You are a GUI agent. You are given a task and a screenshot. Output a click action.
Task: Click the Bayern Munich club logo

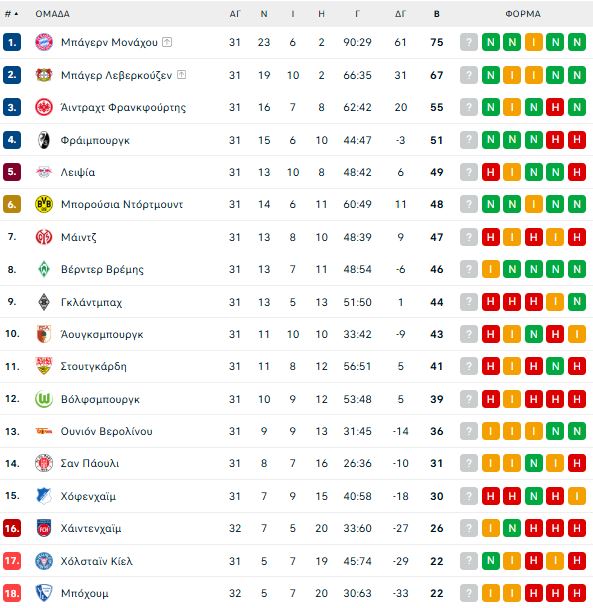tap(44, 42)
